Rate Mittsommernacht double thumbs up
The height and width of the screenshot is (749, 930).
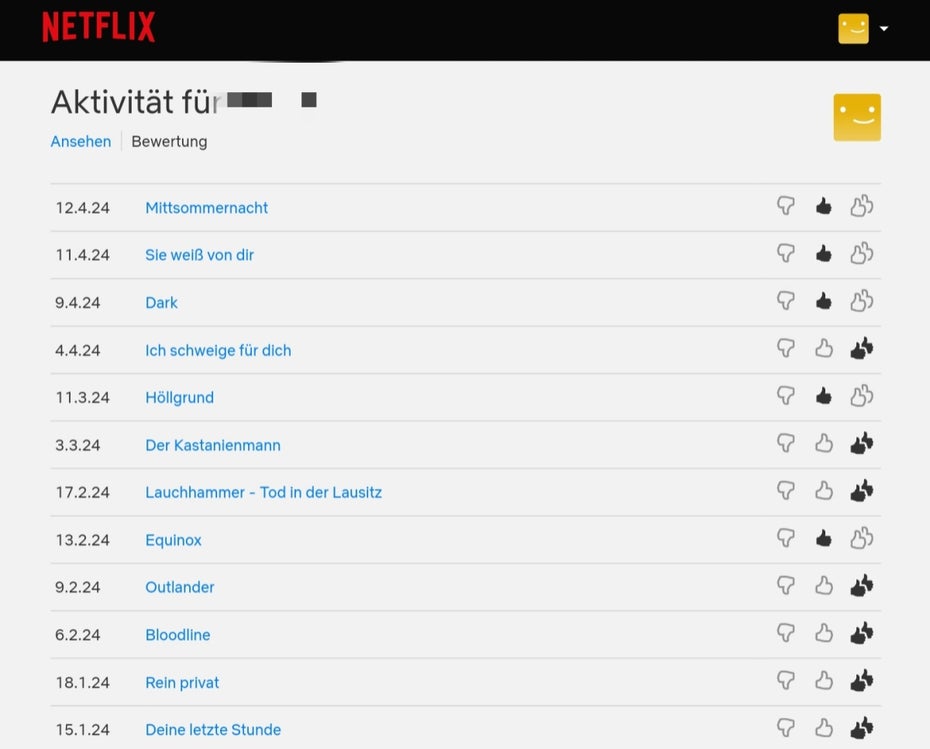click(x=862, y=206)
